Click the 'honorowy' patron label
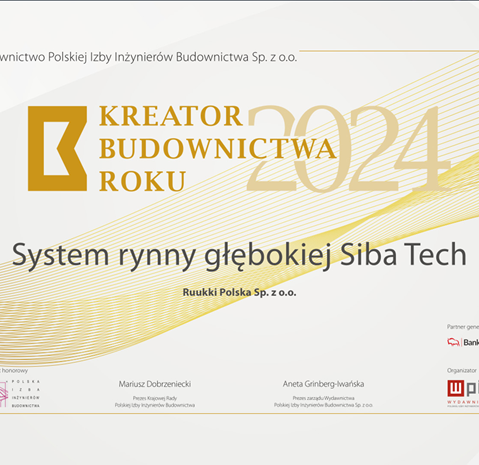The width and height of the screenshot is (479, 465). [14, 370]
